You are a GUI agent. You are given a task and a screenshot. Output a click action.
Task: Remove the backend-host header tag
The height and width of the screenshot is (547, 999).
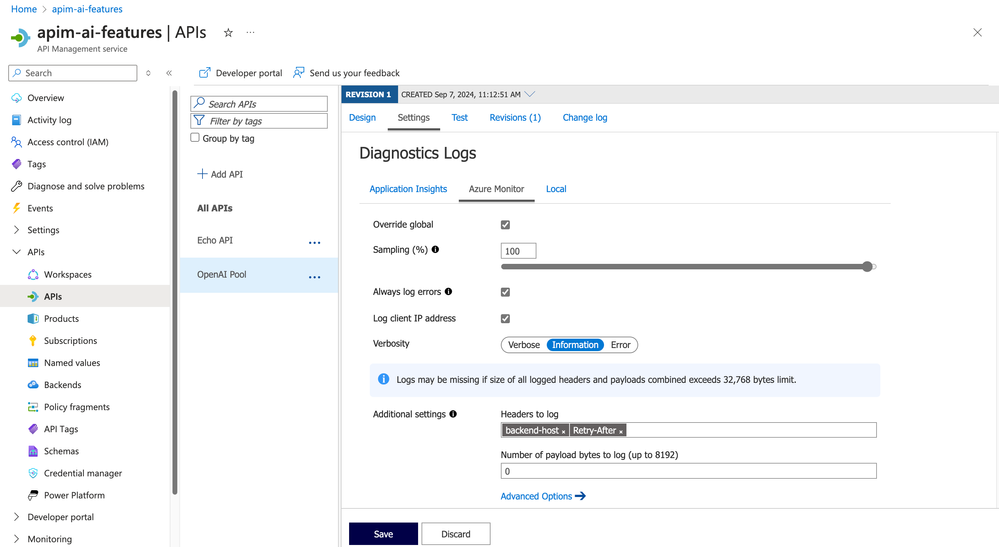(x=563, y=431)
